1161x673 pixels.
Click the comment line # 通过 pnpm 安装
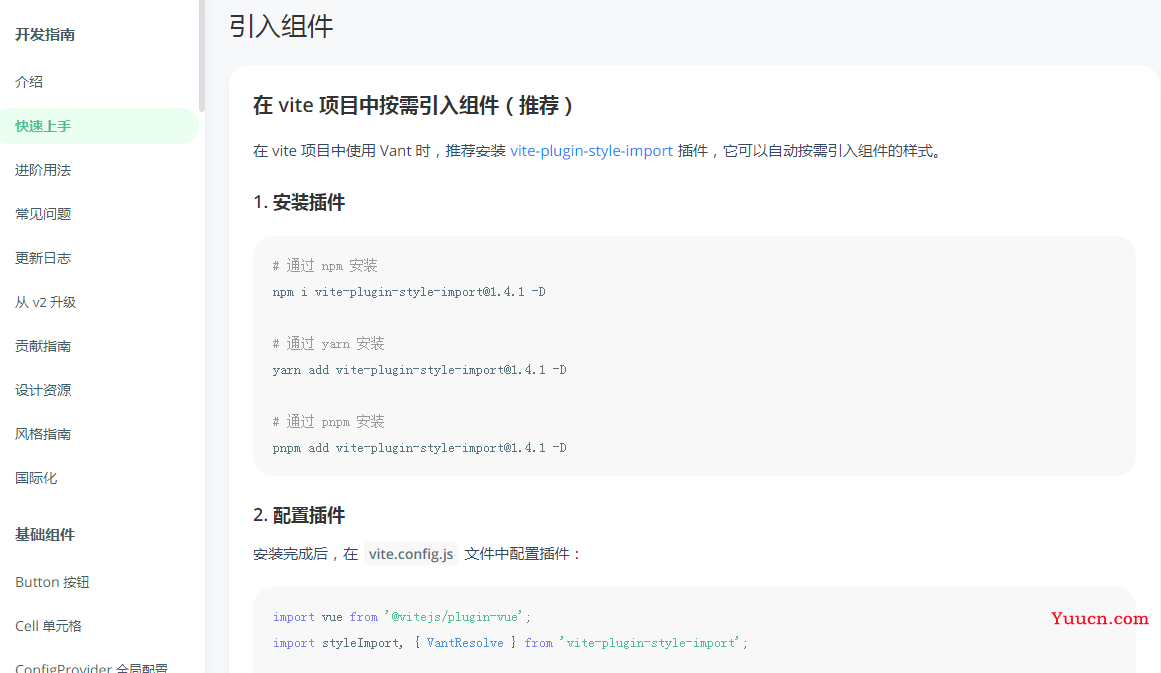pos(328,422)
